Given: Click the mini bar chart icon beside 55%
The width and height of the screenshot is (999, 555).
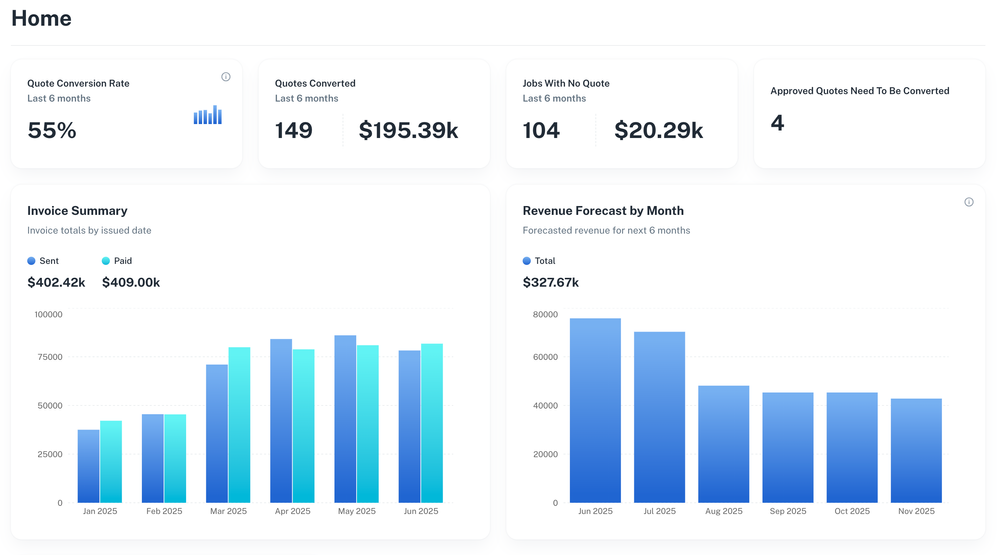Looking at the screenshot, I should tap(208, 116).
